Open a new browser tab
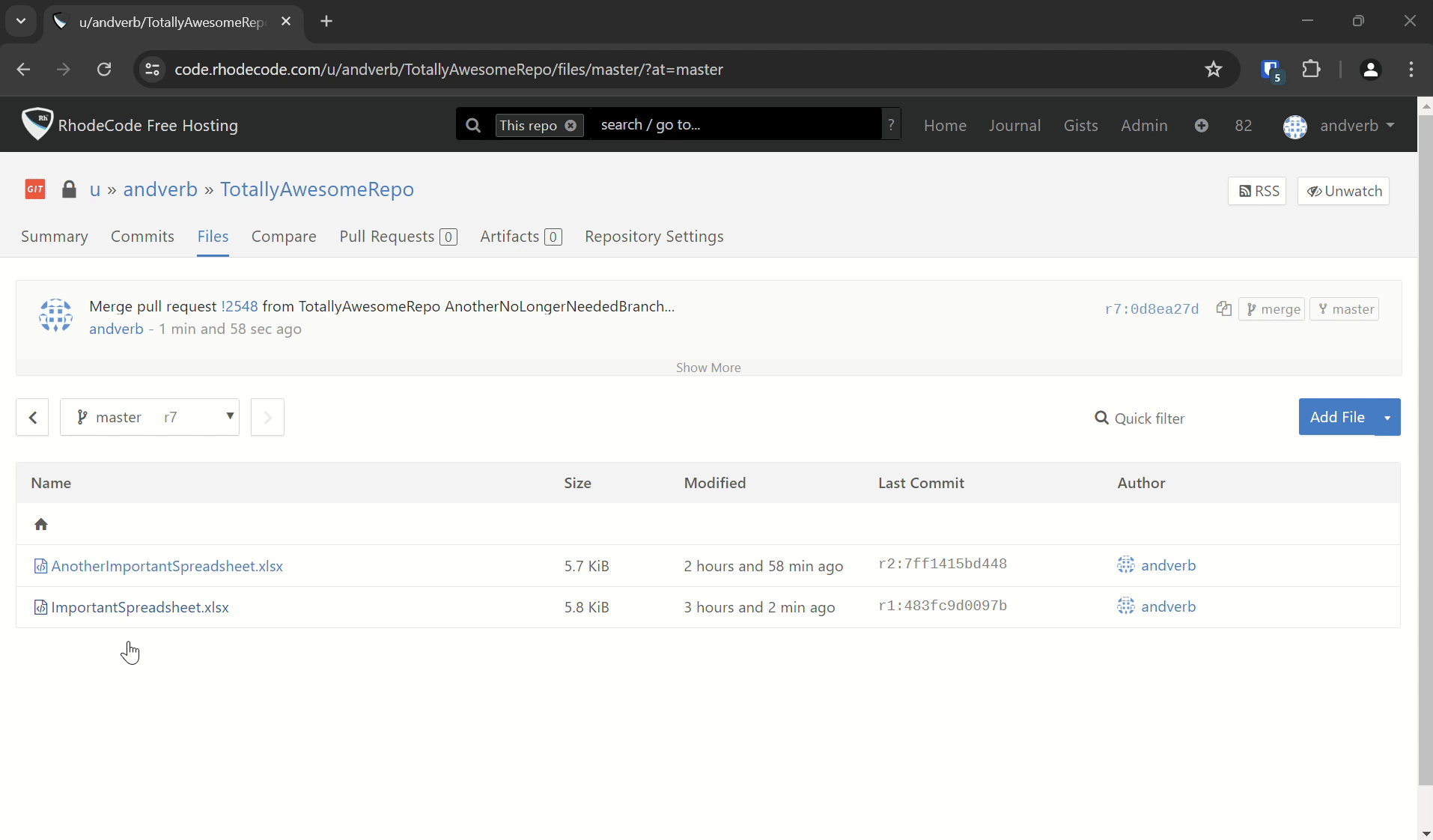The image size is (1433, 840). click(x=326, y=21)
